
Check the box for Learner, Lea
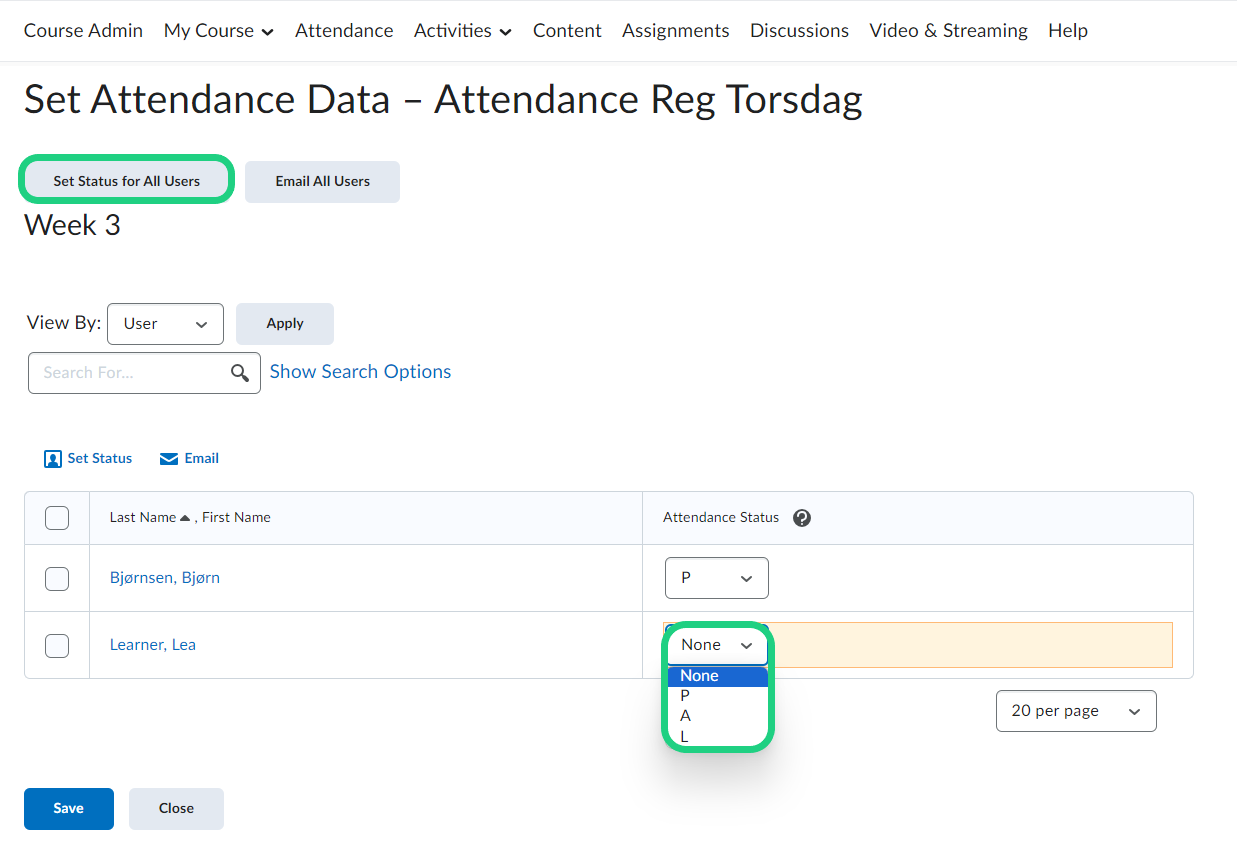point(57,645)
